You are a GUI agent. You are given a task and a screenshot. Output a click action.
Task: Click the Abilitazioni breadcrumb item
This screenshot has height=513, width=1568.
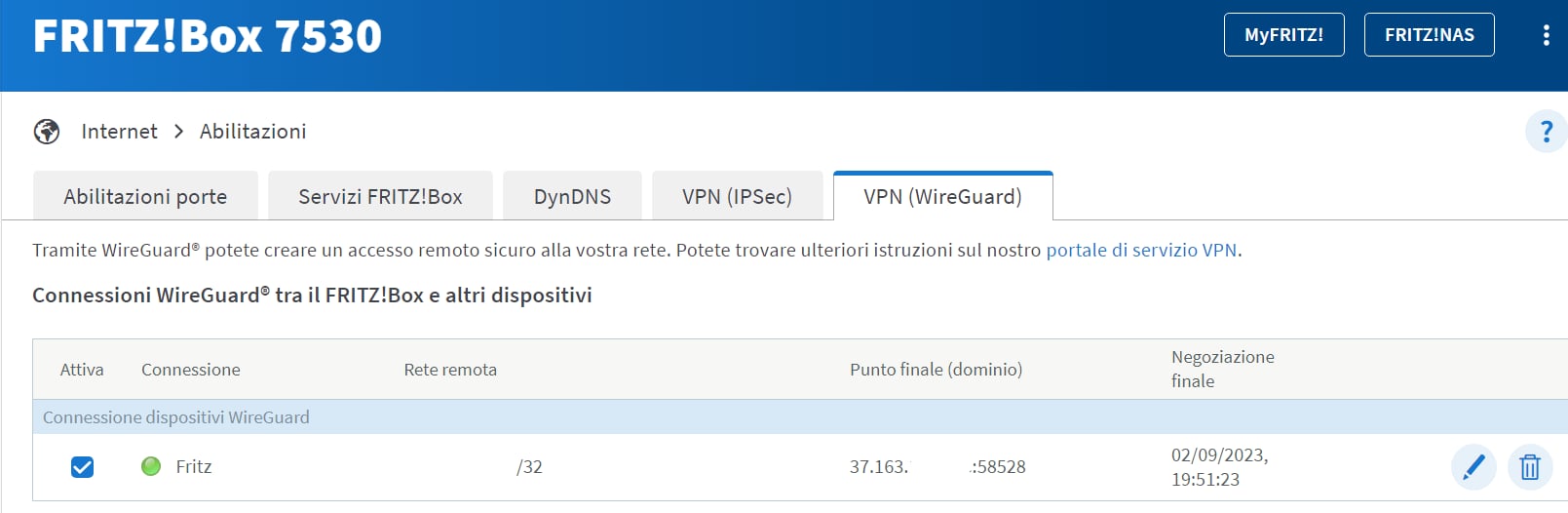tap(252, 131)
